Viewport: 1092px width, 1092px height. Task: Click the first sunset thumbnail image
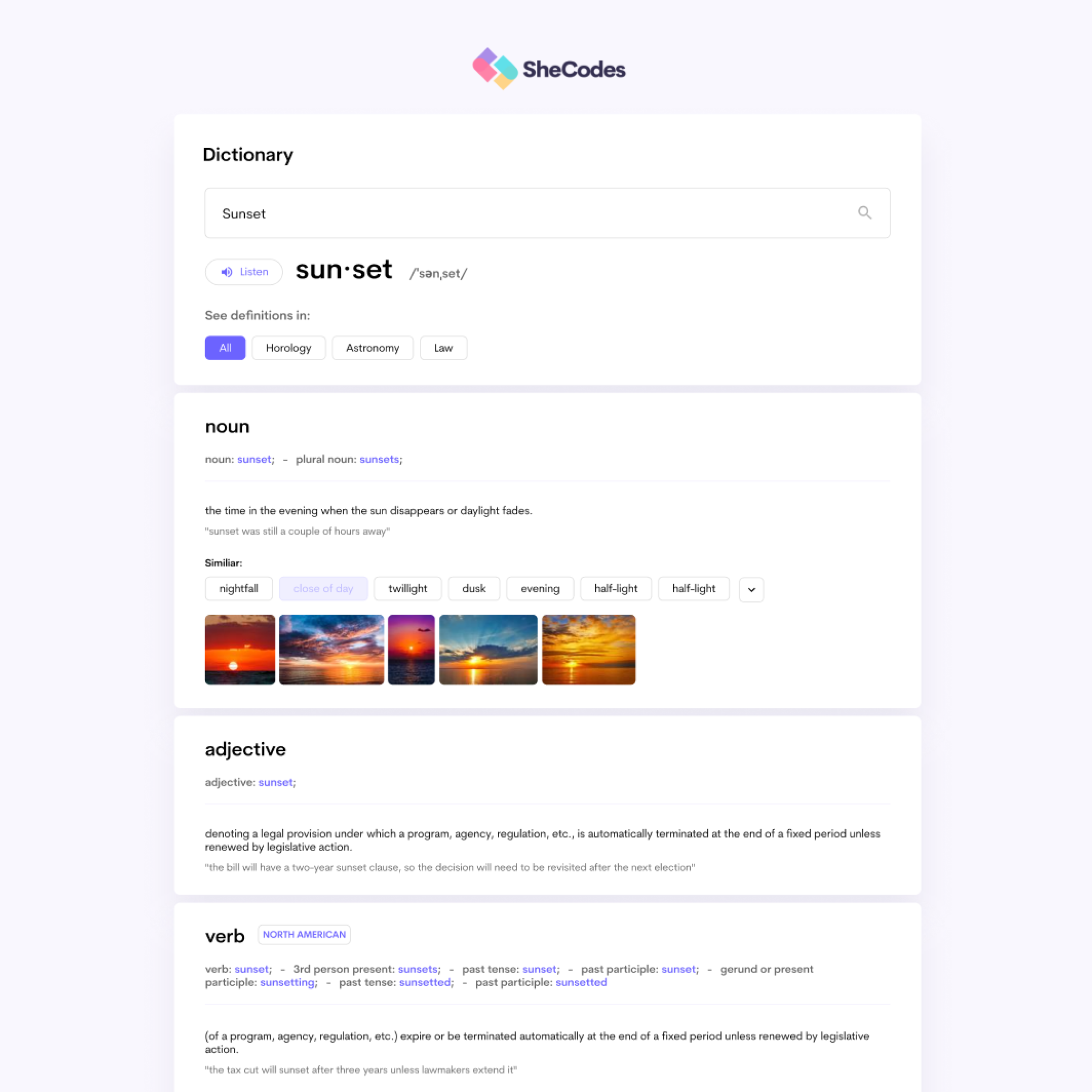pyautogui.click(x=239, y=649)
